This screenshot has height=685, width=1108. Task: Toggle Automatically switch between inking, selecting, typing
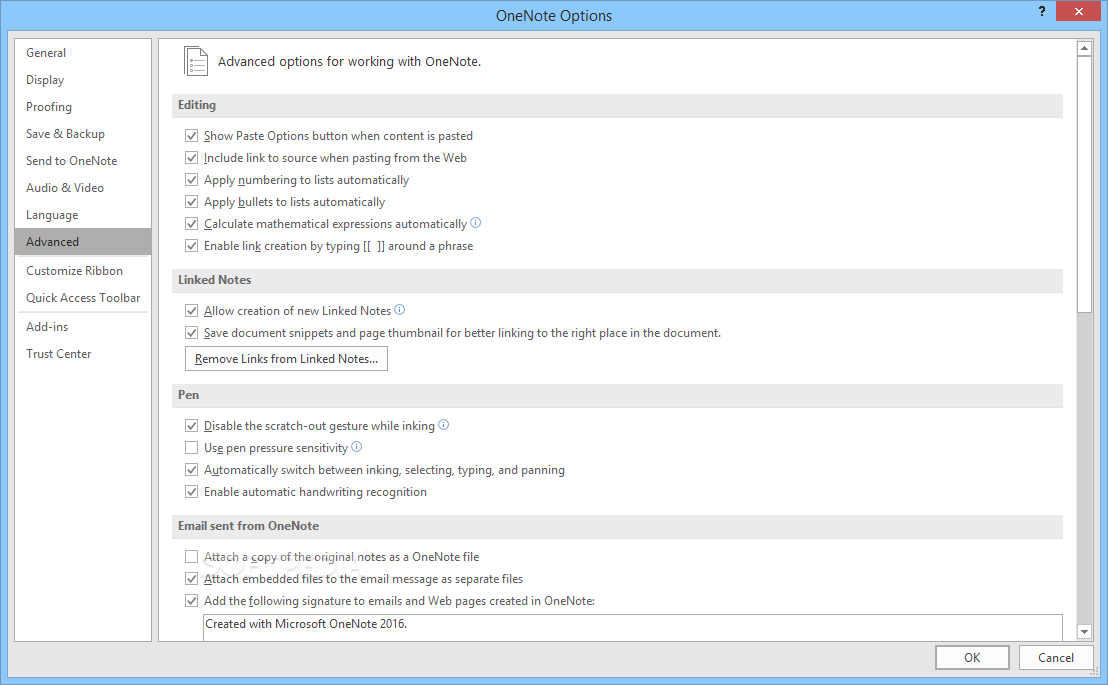point(191,470)
